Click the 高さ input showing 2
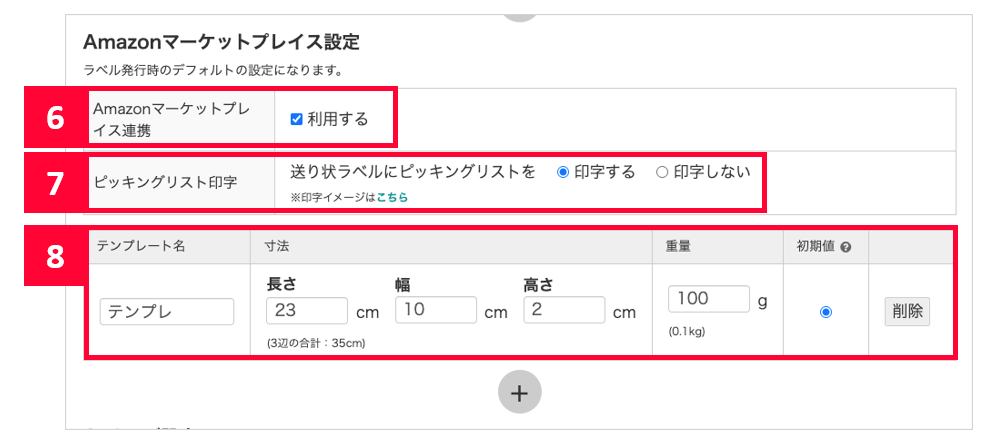Image resolution: width=1000 pixels, height=442 pixels. tap(564, 311)
